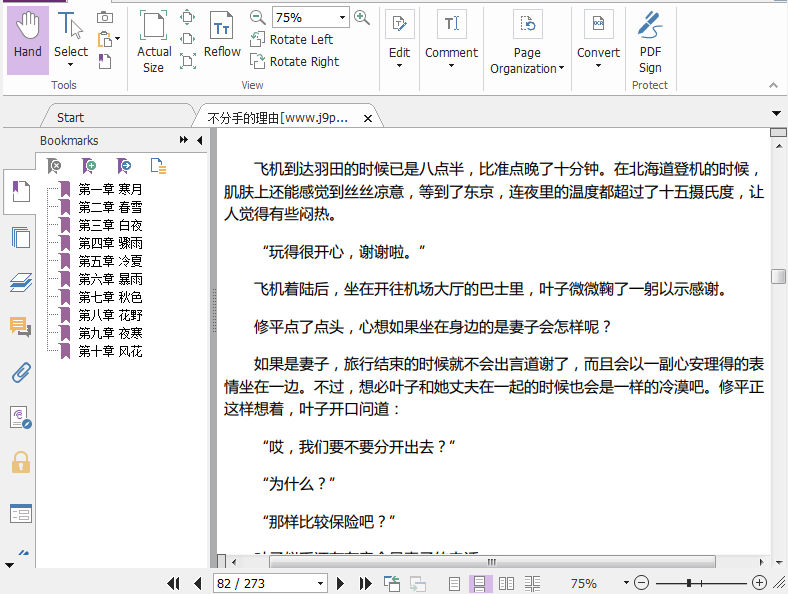The image size is (788, 594).
Task: Go to bookmark 第一章 寒月
Action: point(110,189)
